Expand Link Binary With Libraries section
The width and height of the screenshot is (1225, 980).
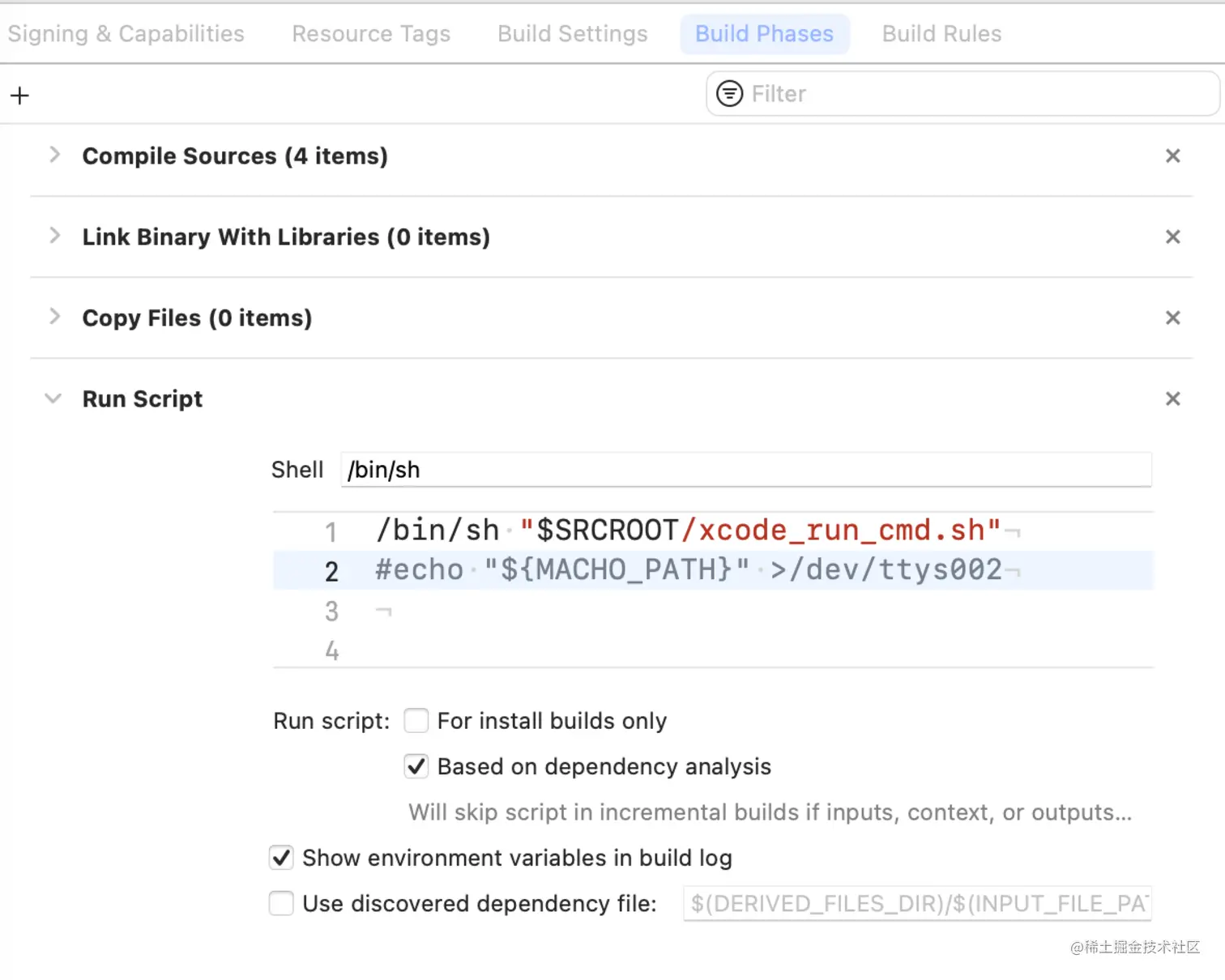[54, 236]
